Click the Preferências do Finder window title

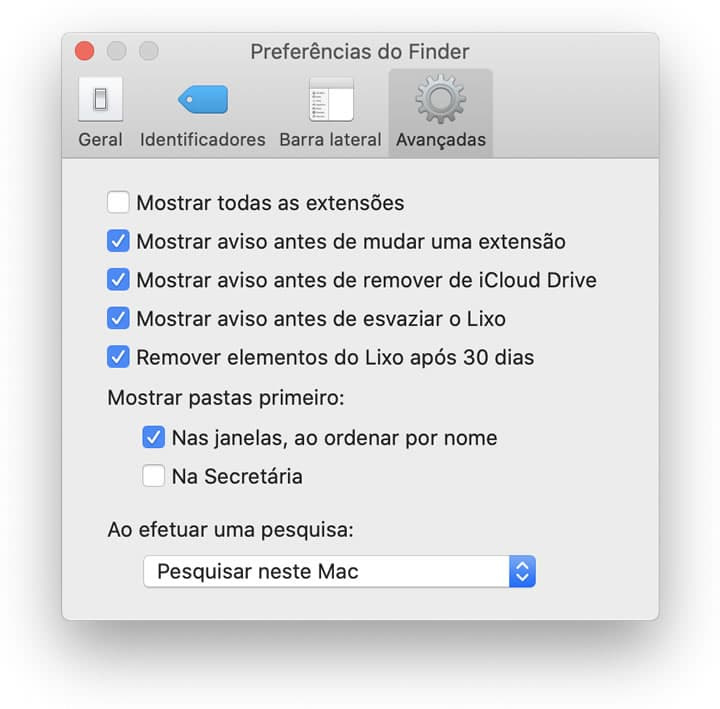pyautogui.click(x=359, y=51)
